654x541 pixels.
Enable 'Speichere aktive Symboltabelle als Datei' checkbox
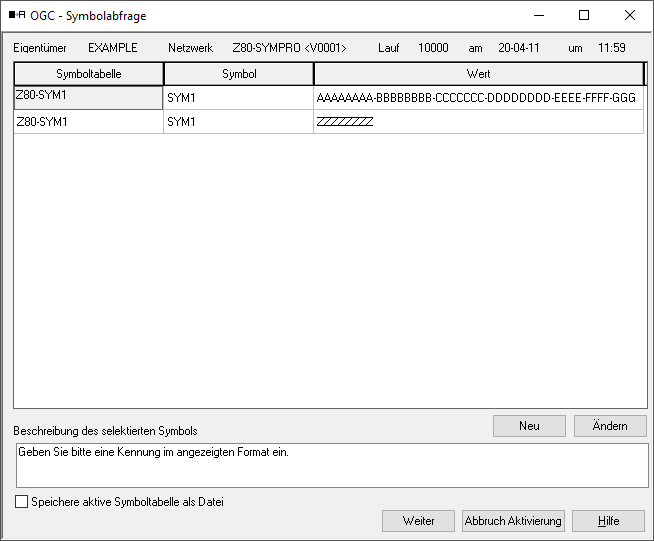pyautogui.click(x=22, y=502)
